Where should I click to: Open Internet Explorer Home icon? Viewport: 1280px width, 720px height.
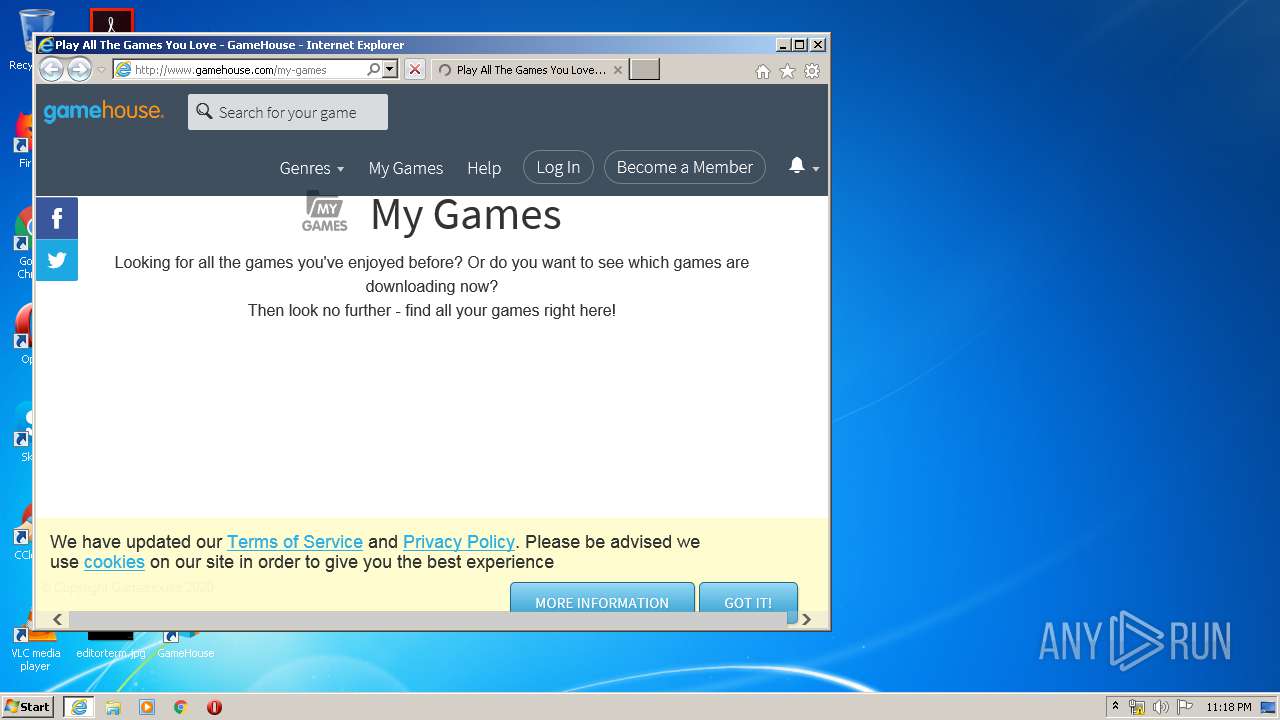click(763, 71)
